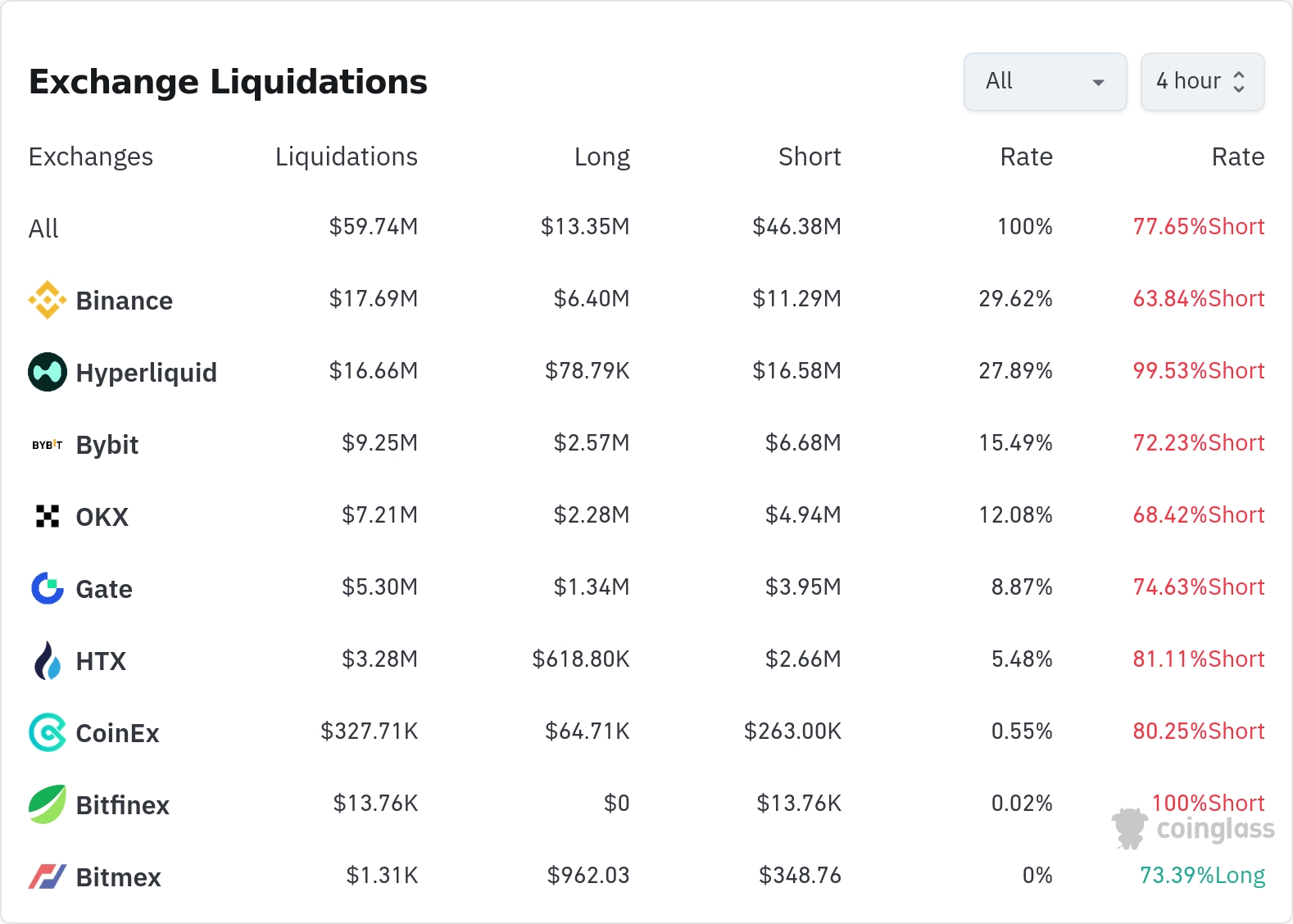Select the All exchanges summary row
The image size is (1293, 924).
(x=43, y=228)
